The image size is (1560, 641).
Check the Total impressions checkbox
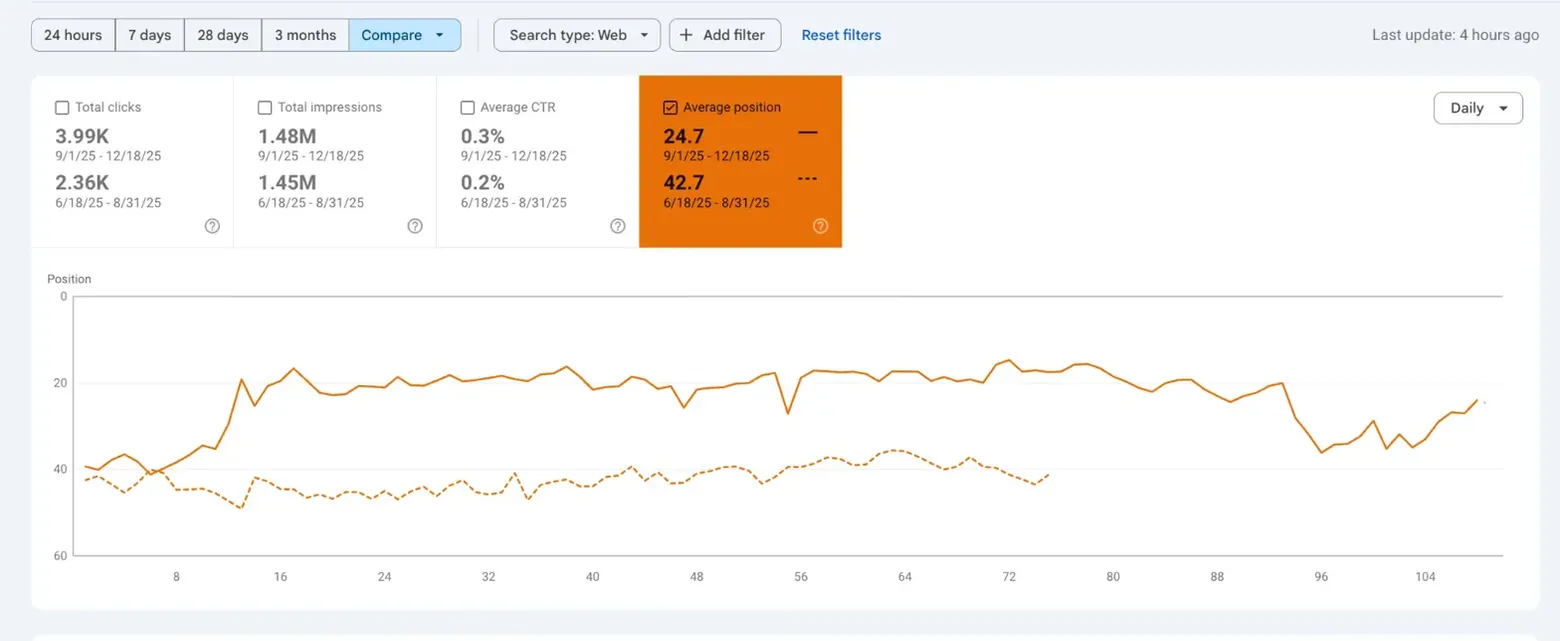[265, 107]
